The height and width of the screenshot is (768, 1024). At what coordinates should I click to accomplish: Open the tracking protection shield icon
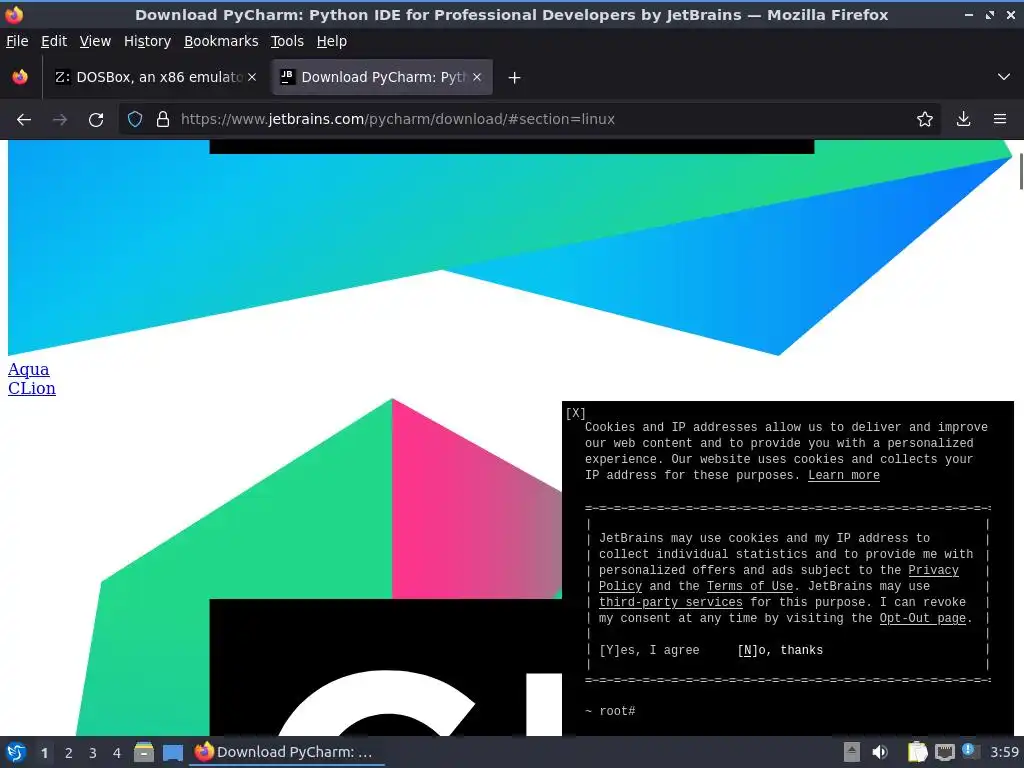pos(135,120)
